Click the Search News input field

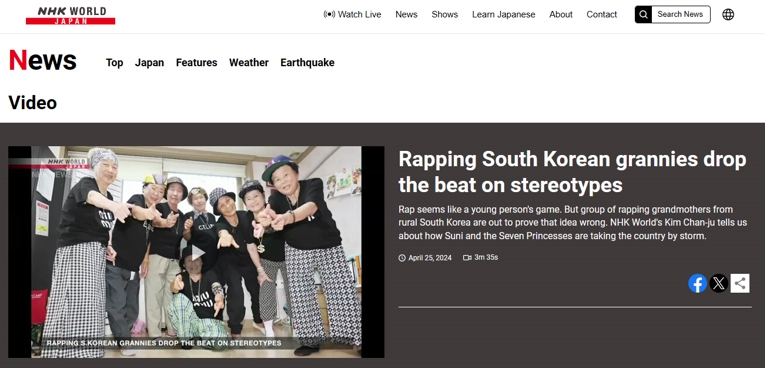coord(681,15)
